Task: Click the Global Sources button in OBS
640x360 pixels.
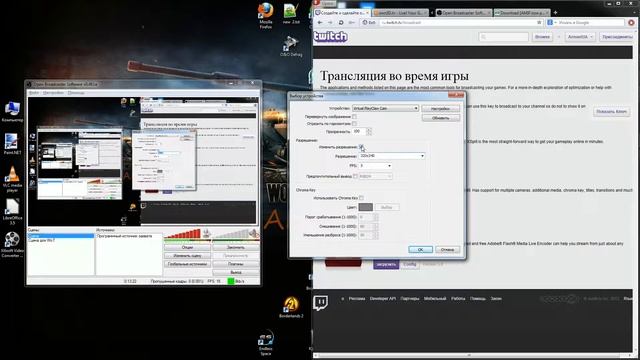Action: pos(187,264)
